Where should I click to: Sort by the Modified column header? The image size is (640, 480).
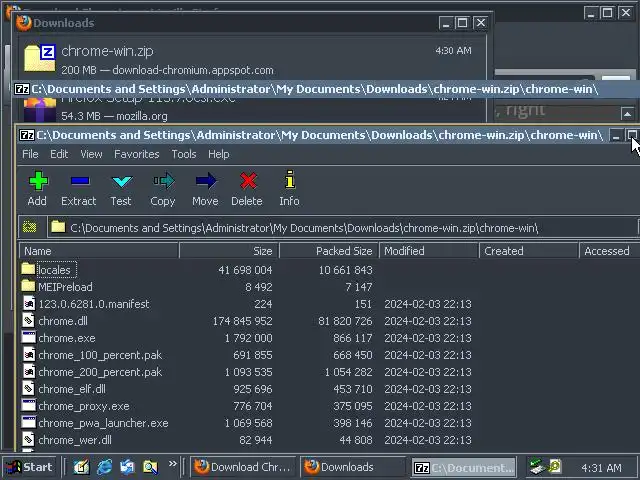click(429, 251)
